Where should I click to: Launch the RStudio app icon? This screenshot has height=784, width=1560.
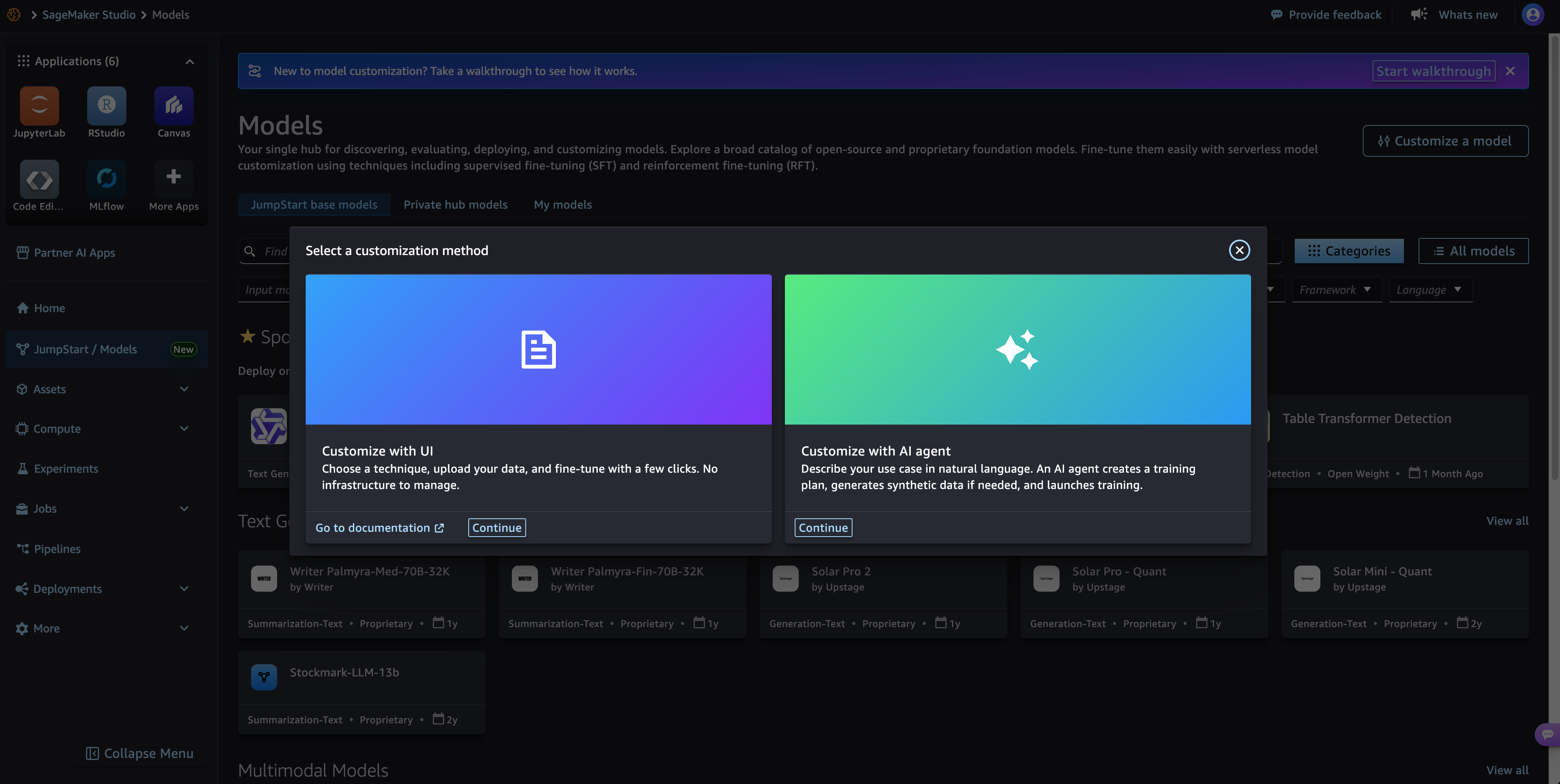pyautogui.click(x=107, y=106)
